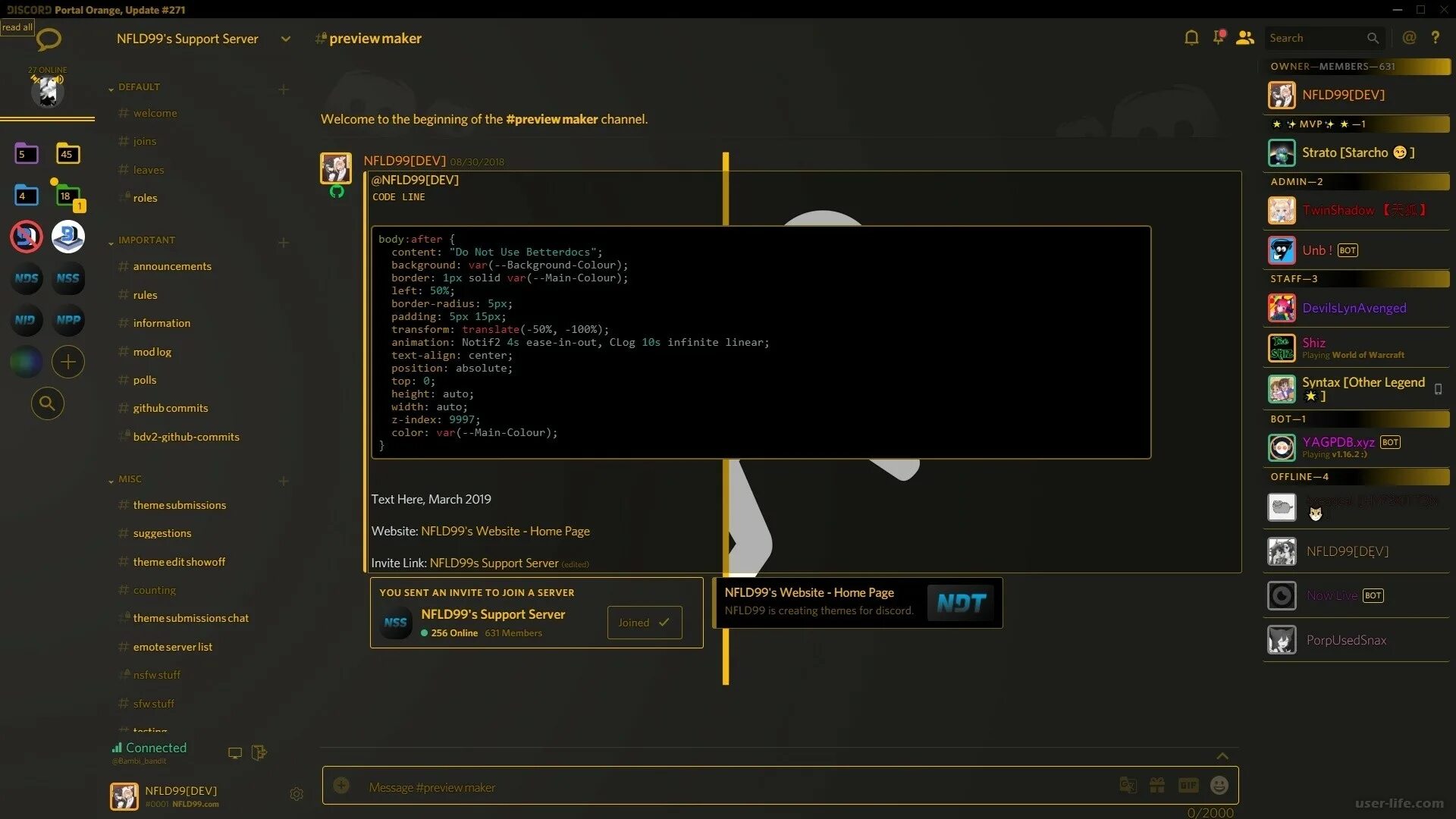Collapse the DEFAULT channel category
The image size is (1456, 819).
(x=139, y=87)
